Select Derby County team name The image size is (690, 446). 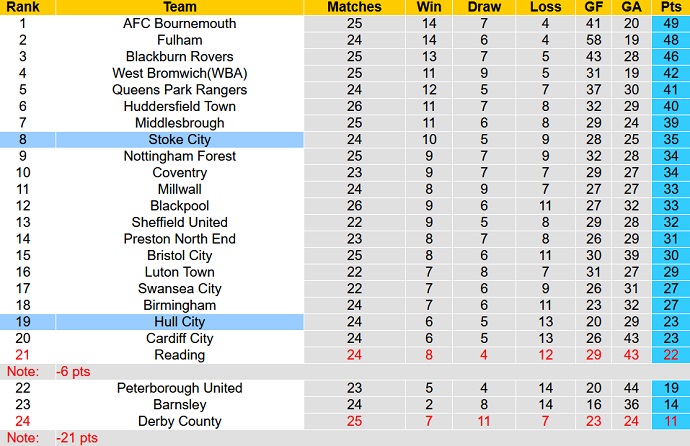point(180,421)
